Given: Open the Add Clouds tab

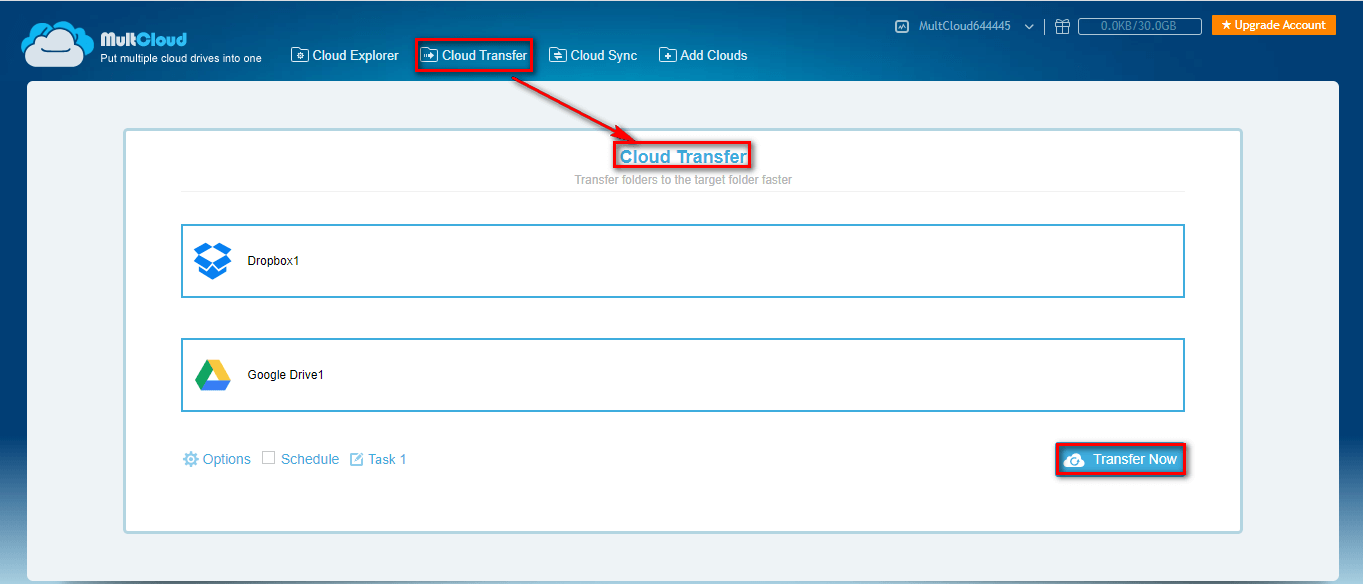Looking at the screenshot, I should (x=703, y=55).
